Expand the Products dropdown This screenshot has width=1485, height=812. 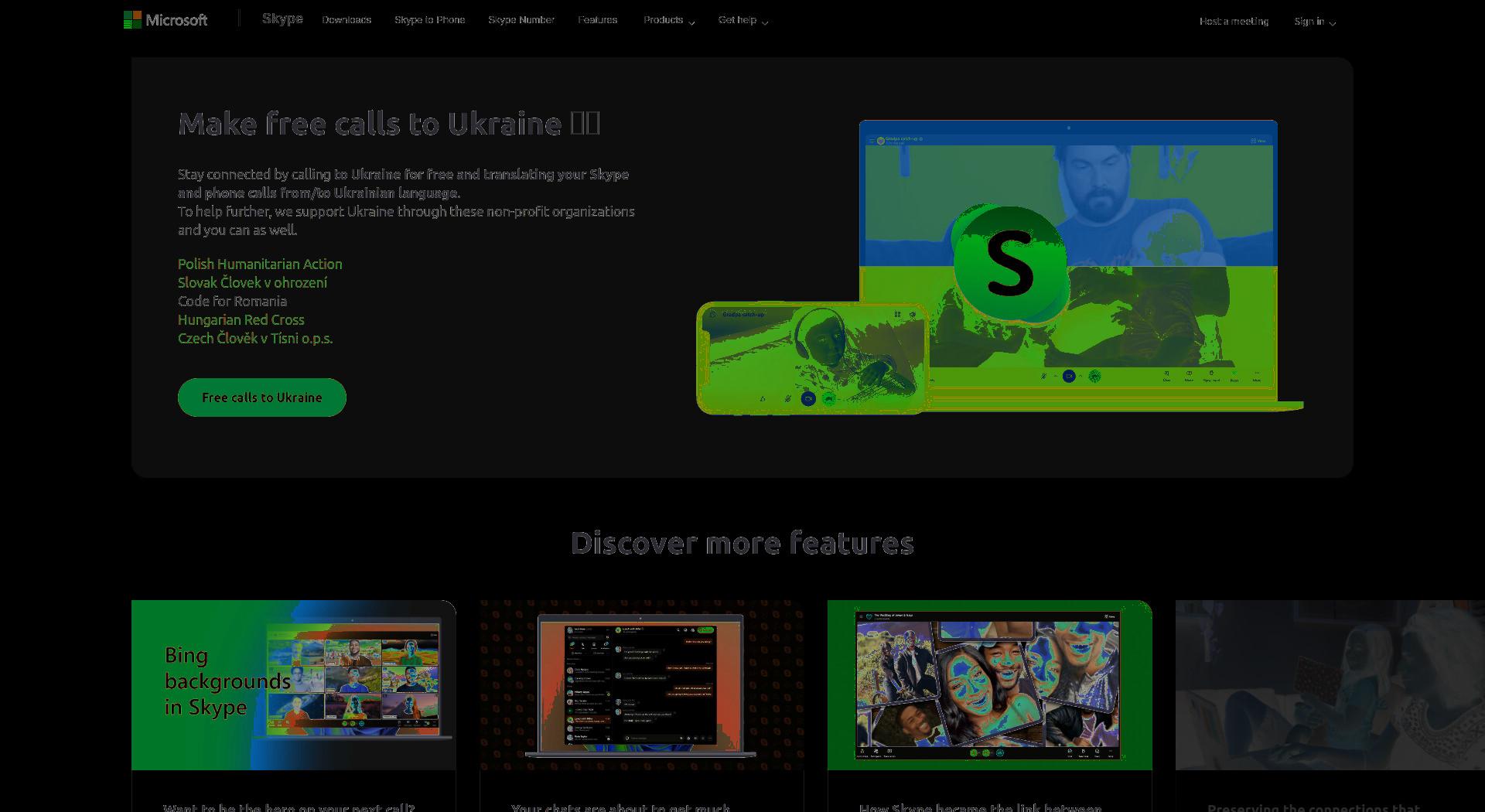[x=669, y=20]
